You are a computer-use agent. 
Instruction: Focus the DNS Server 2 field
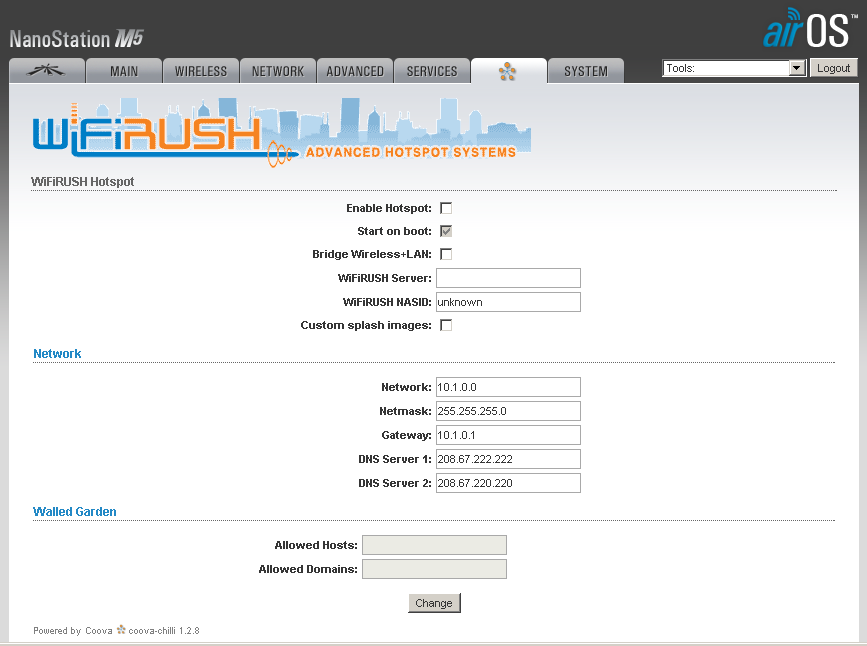coord(508,483)
